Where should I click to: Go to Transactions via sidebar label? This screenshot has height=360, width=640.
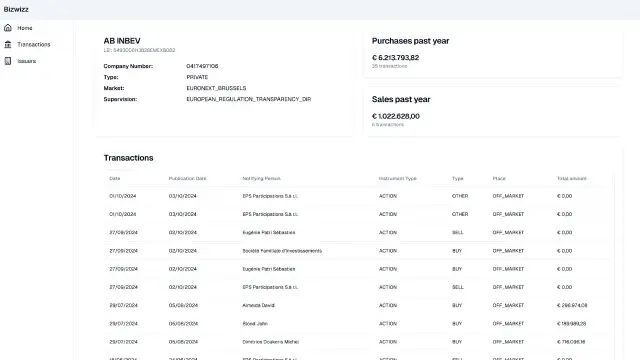[x=34, y=44]
